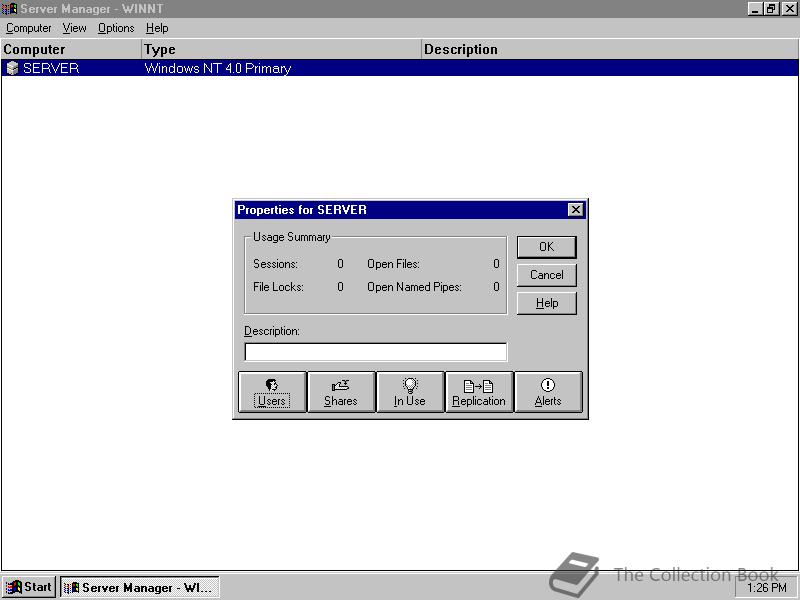Click Server Manager taskbar button

[140, 587]
